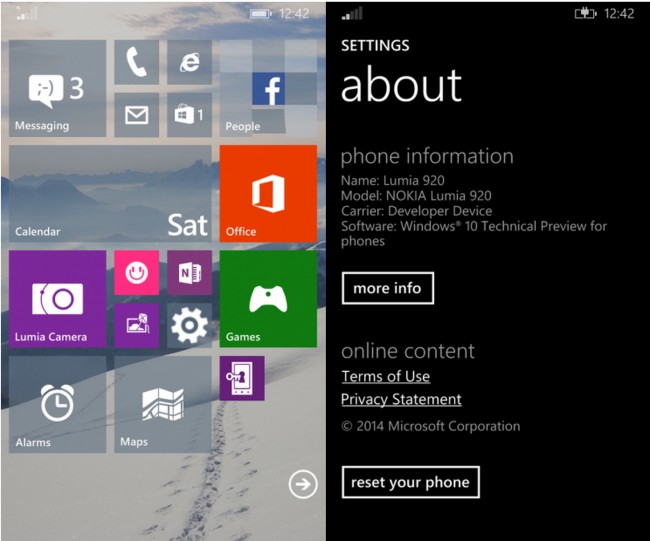
Task: Launch the Games Xbox tile
Action: tap(268, 298)
